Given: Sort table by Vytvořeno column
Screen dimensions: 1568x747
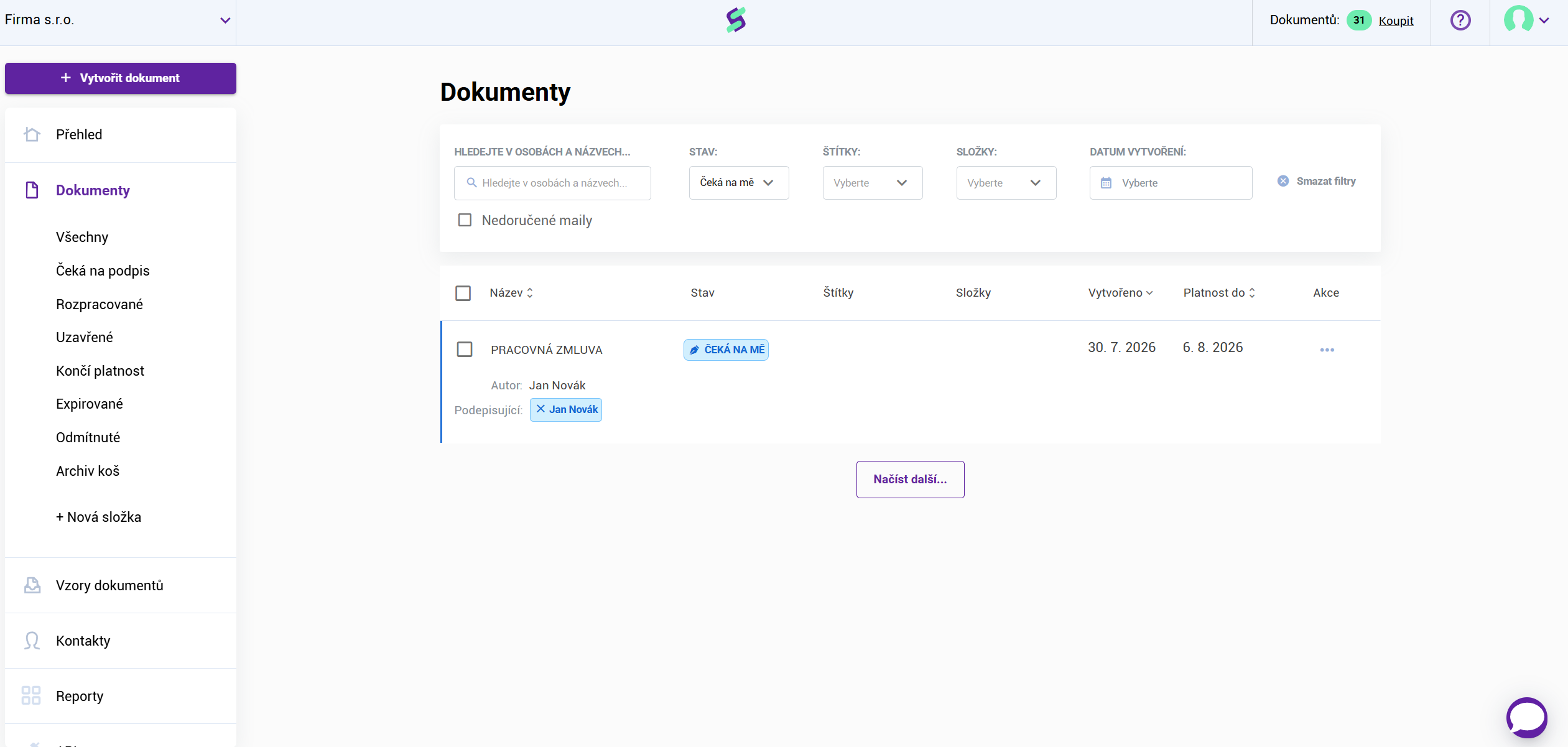Looking at the screenshot, I should pyautogui.click(x=1120, y=293).
